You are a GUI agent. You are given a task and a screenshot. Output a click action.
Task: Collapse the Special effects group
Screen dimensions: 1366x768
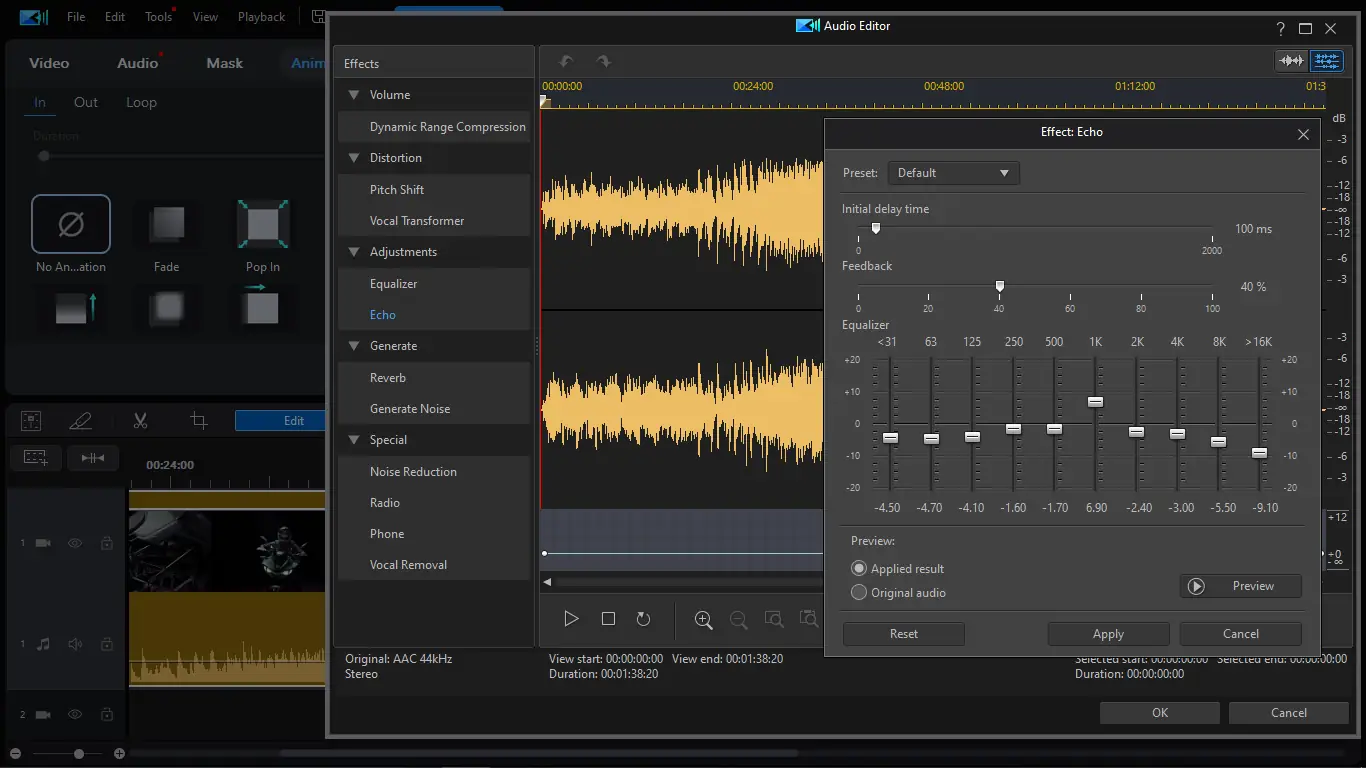click(x=353, y=440)
